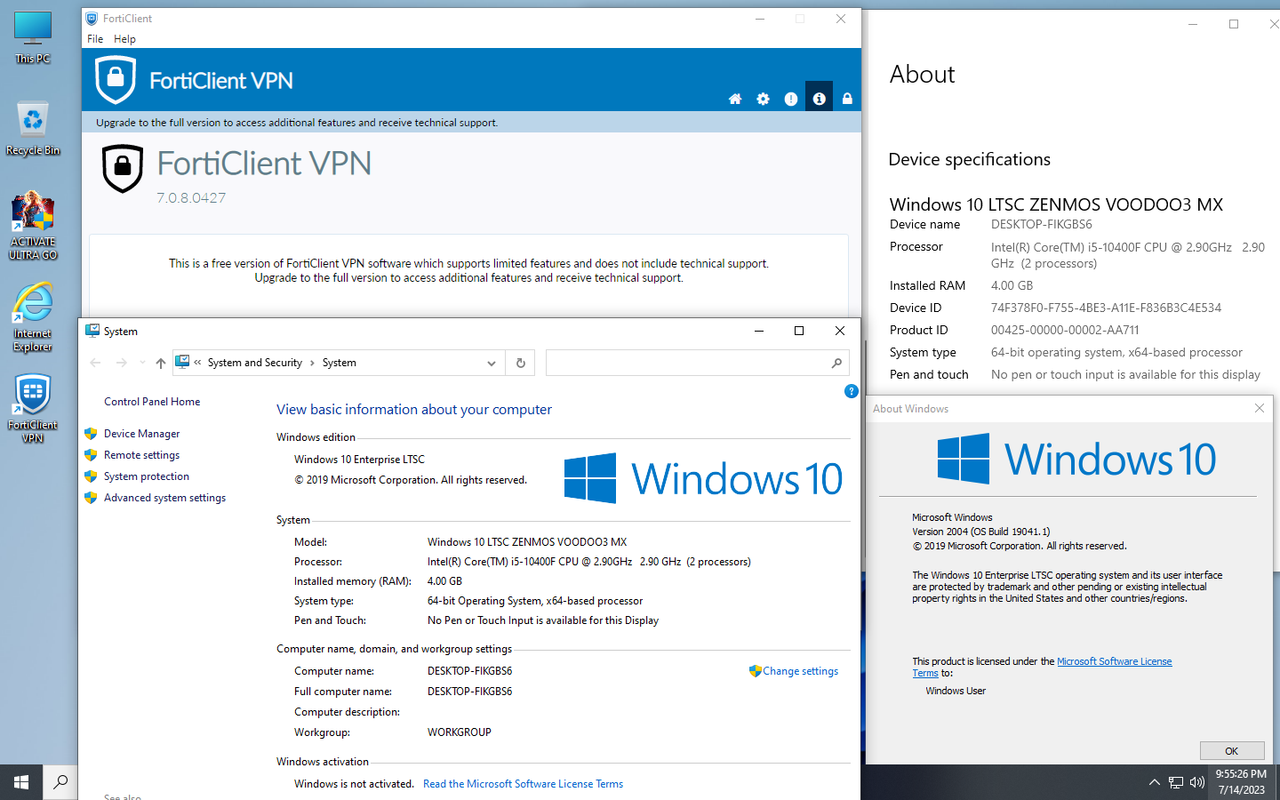This screenshot has width=1280, height=800.
Task: Go back in System window
Action: [x=96, y=363]
